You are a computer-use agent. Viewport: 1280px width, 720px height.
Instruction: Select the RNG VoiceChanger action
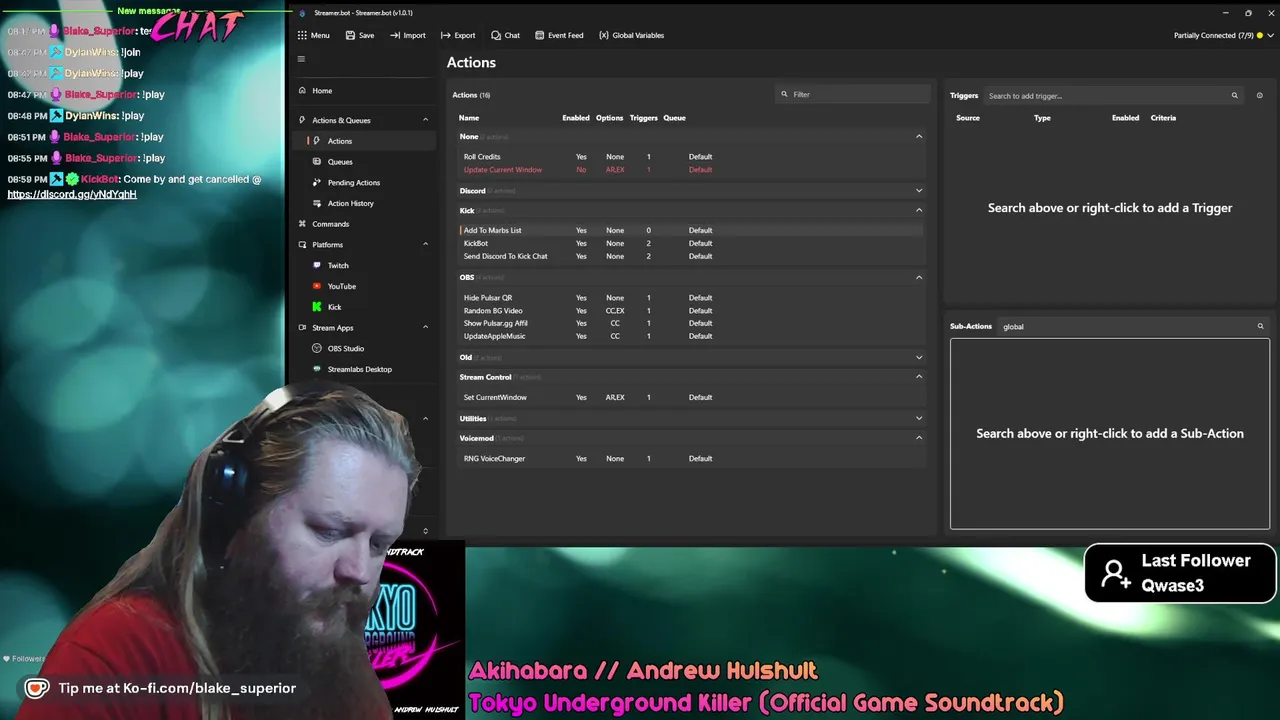(689, 458)
